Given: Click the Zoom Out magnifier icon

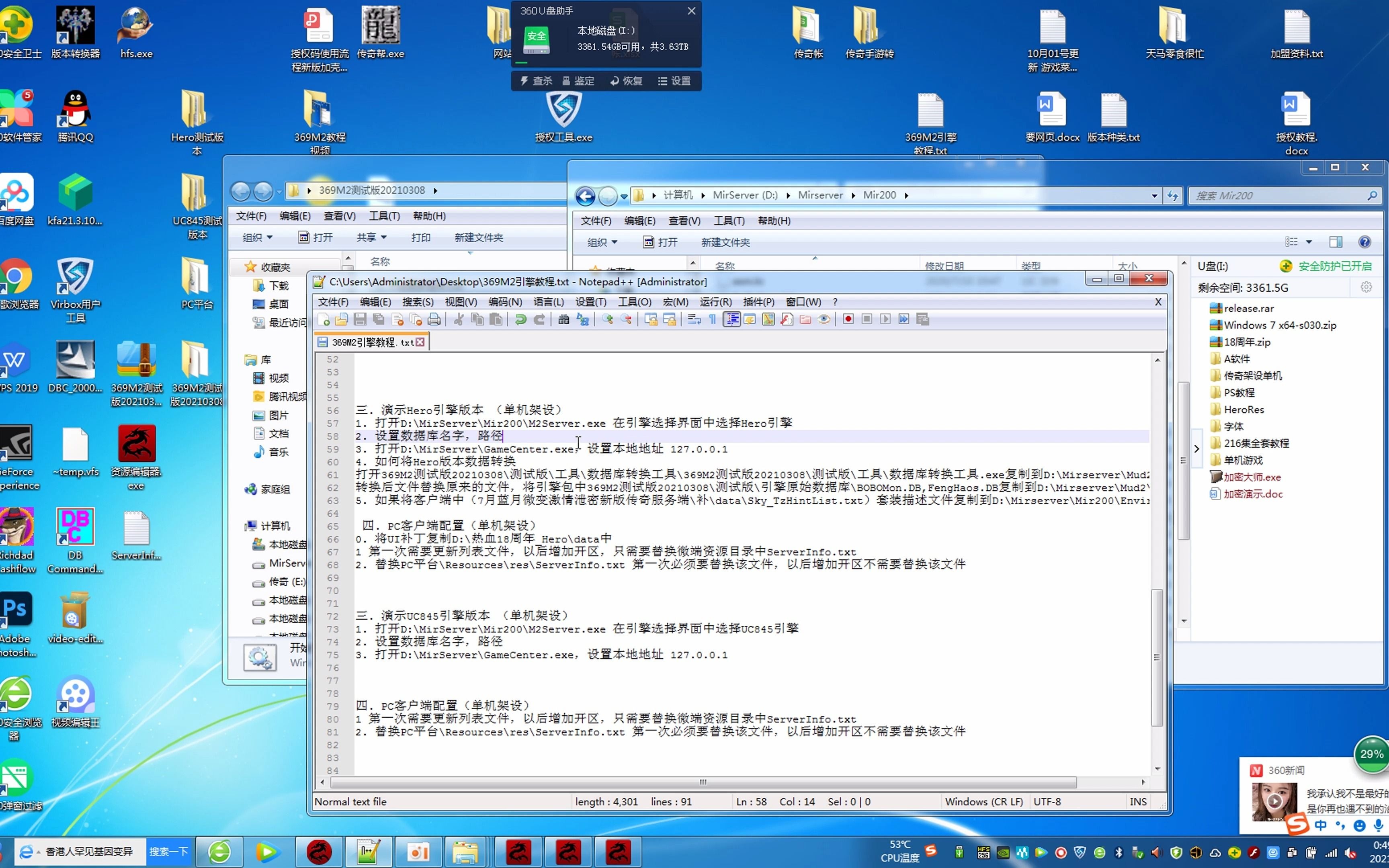Looking at the screenshot, I should coord(626,319).
